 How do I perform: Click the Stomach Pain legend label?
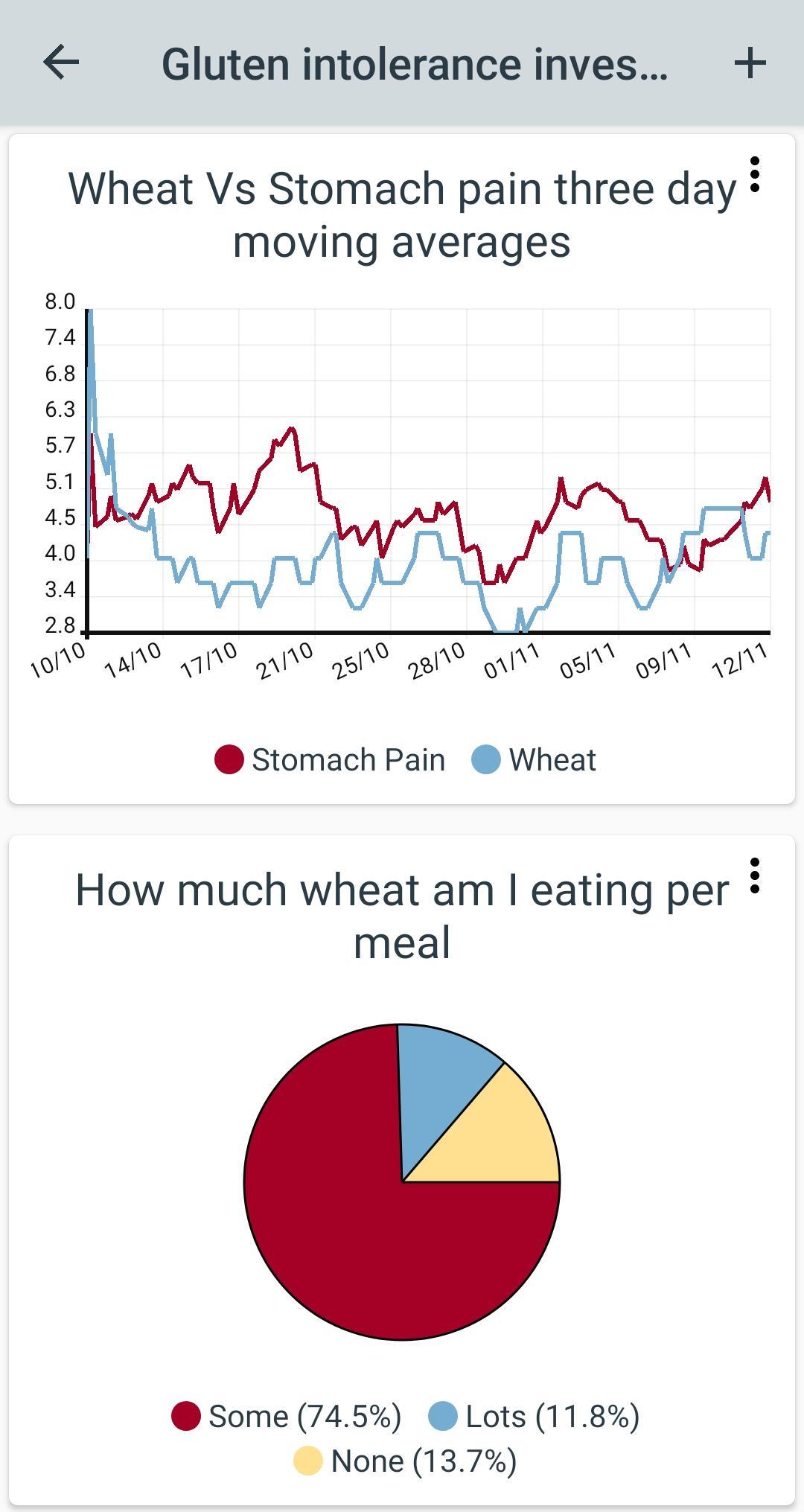348,760
